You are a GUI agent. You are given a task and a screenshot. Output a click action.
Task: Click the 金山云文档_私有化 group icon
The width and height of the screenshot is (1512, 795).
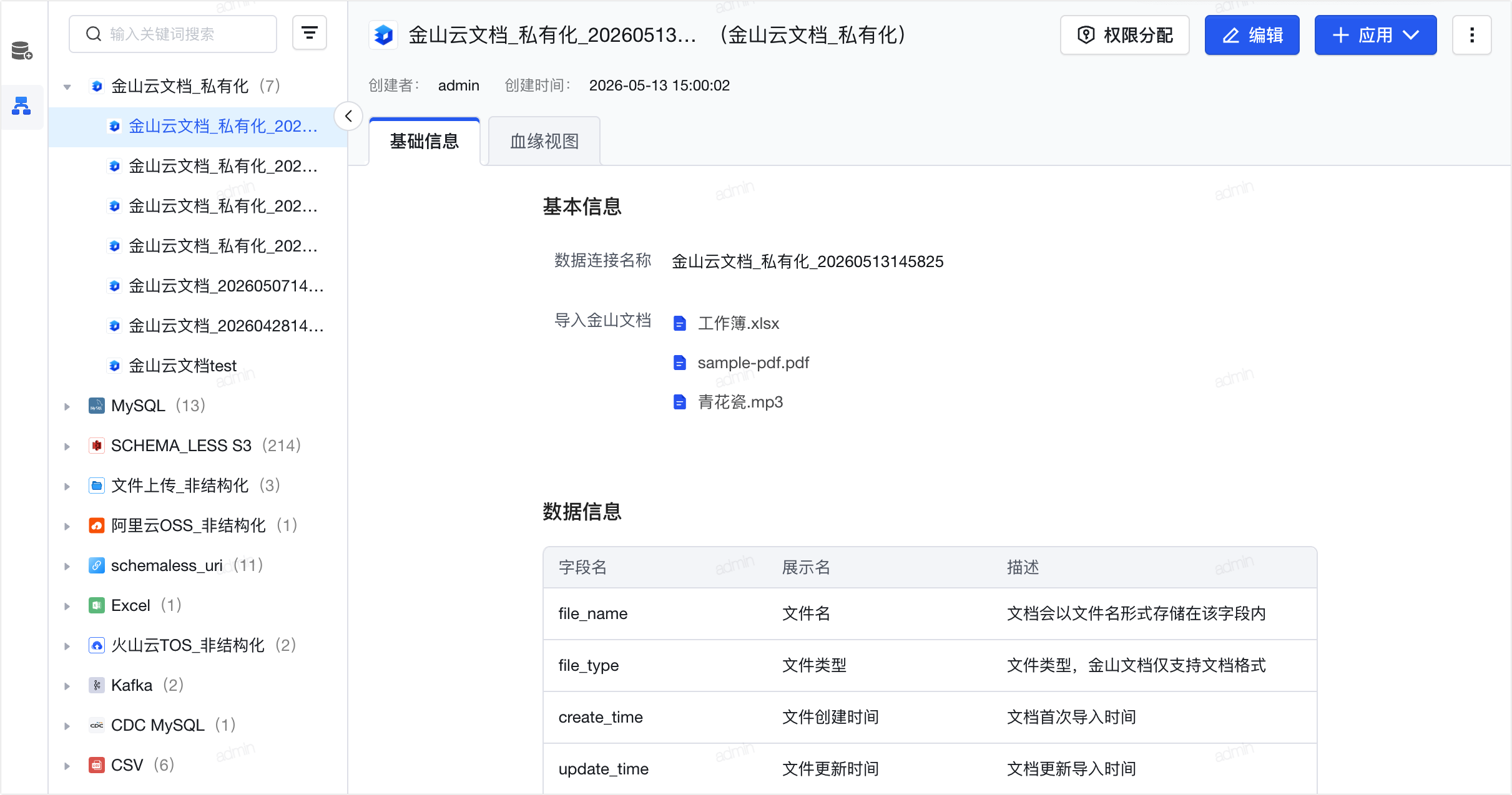coord(97,86)
